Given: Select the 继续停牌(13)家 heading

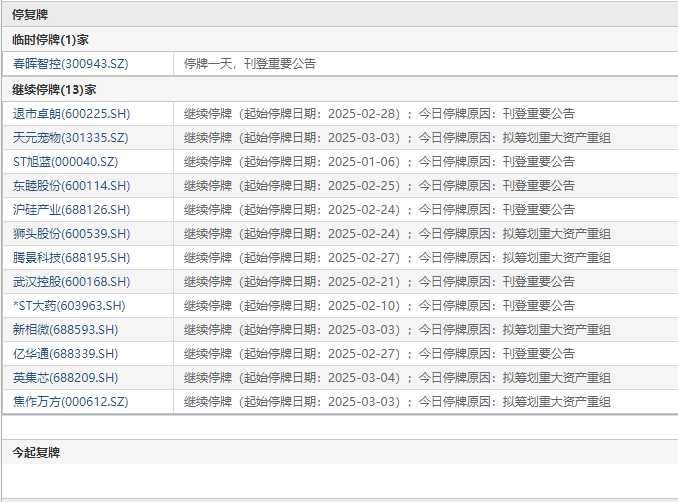Looking at the screenshot, I should click(x=54, y=90).
